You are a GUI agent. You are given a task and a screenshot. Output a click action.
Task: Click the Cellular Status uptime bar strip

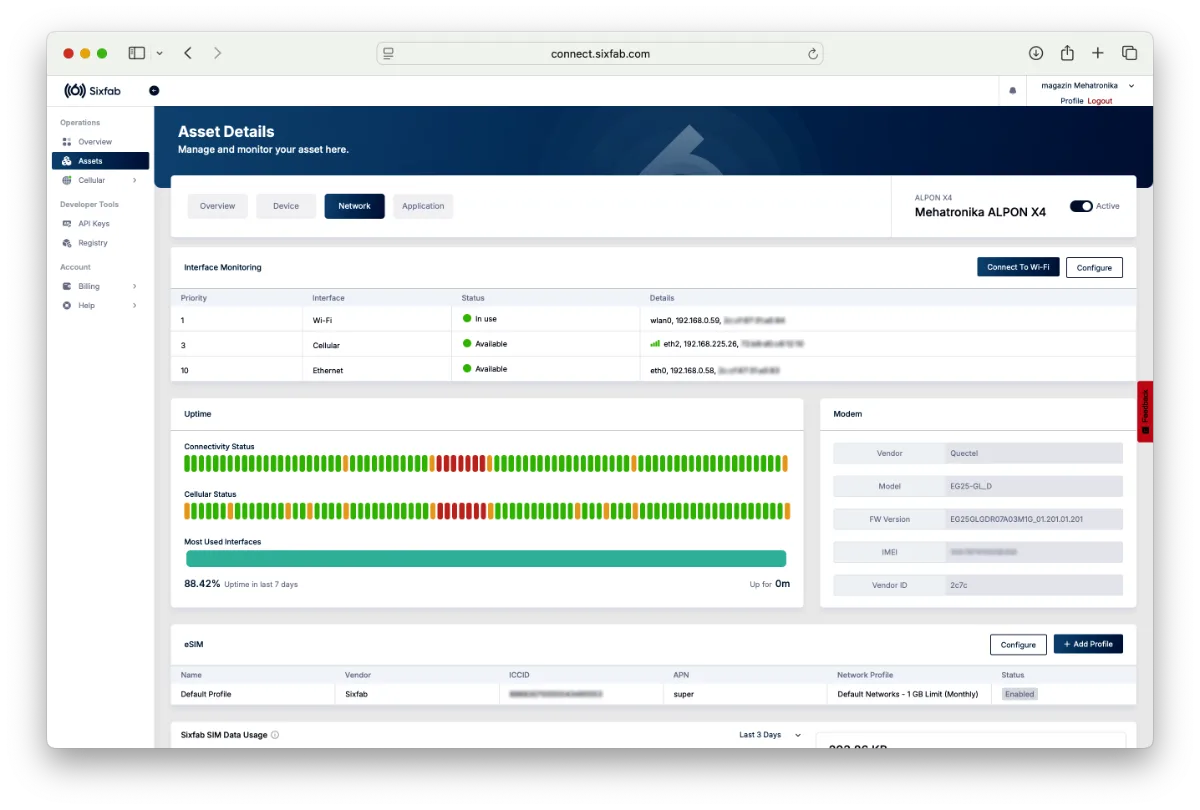tap(487, 511)
